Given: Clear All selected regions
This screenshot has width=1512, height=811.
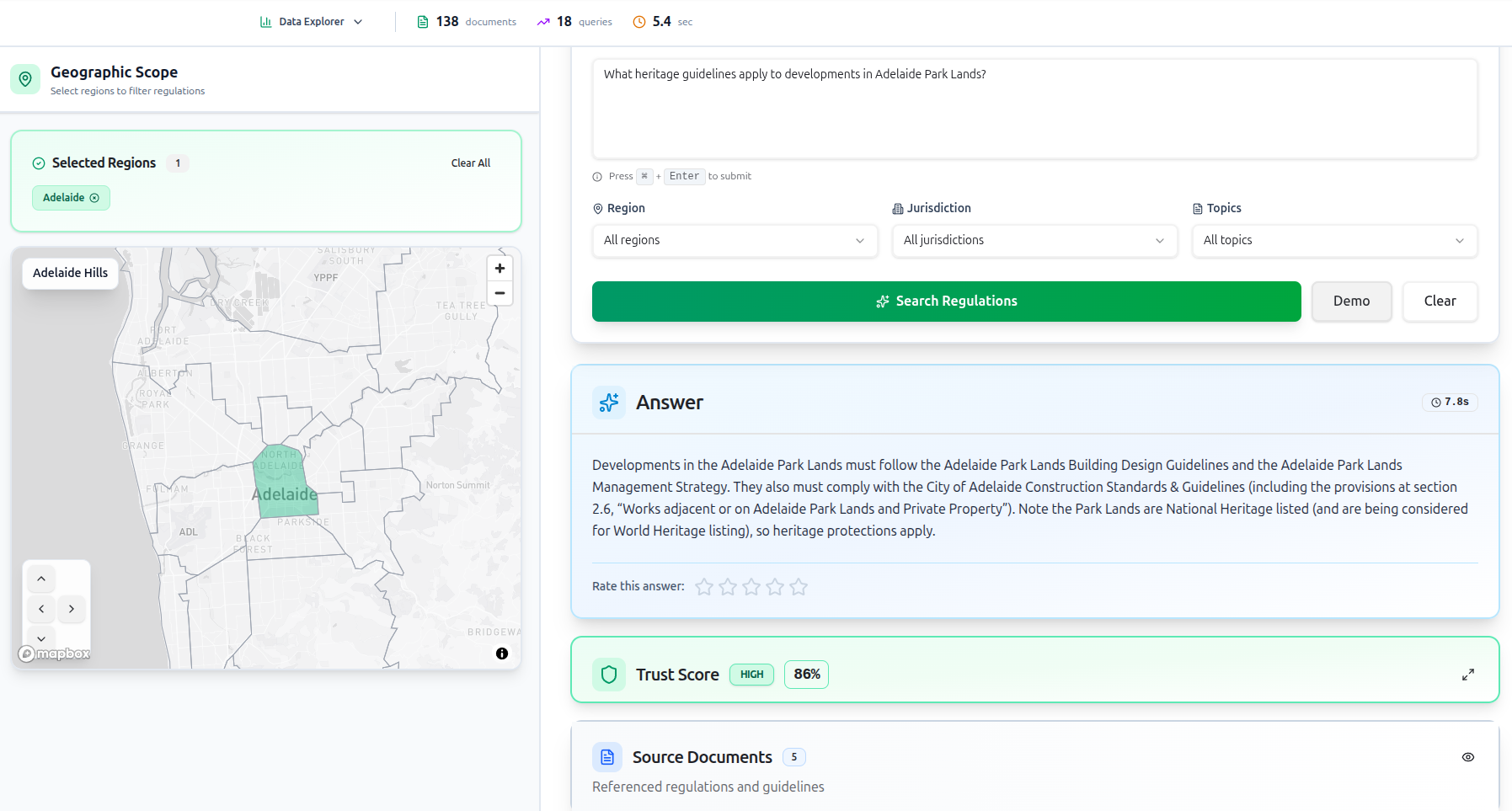Looking at the screenshot, I should (x=470, y=163).
